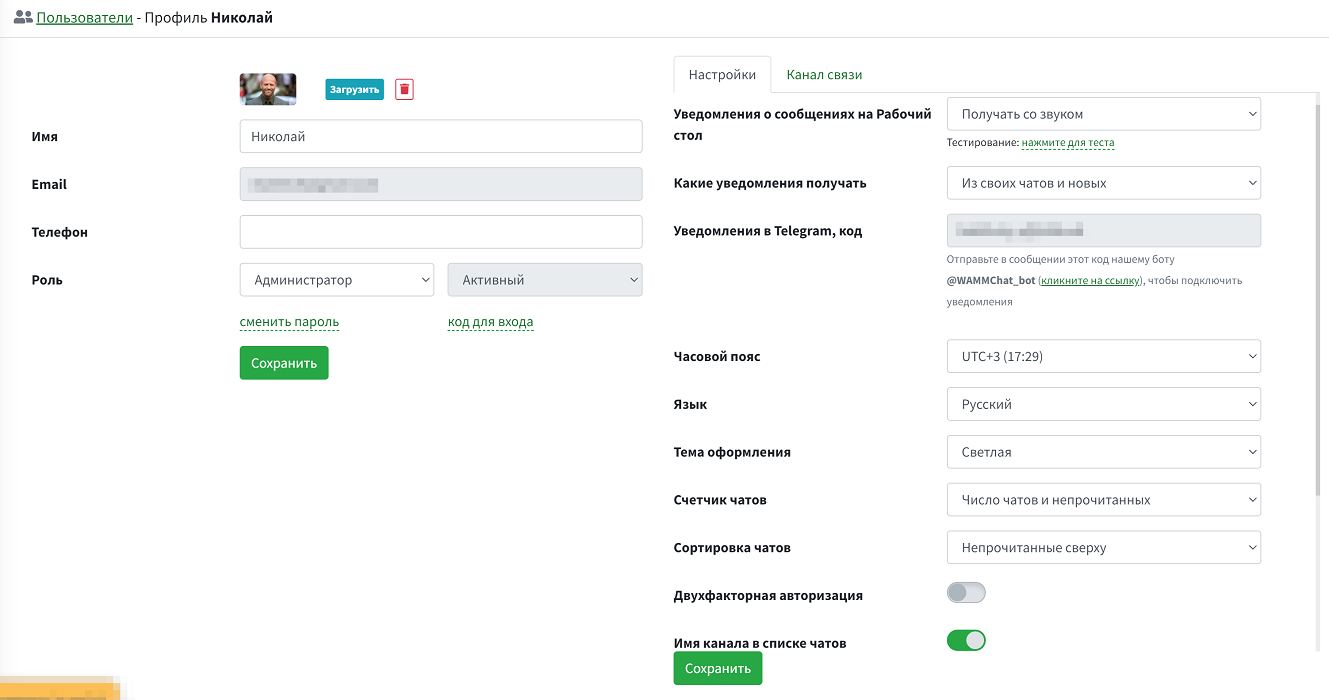
Task: Enable two-factor authorization toggle
Action: [x=966, y=592]
